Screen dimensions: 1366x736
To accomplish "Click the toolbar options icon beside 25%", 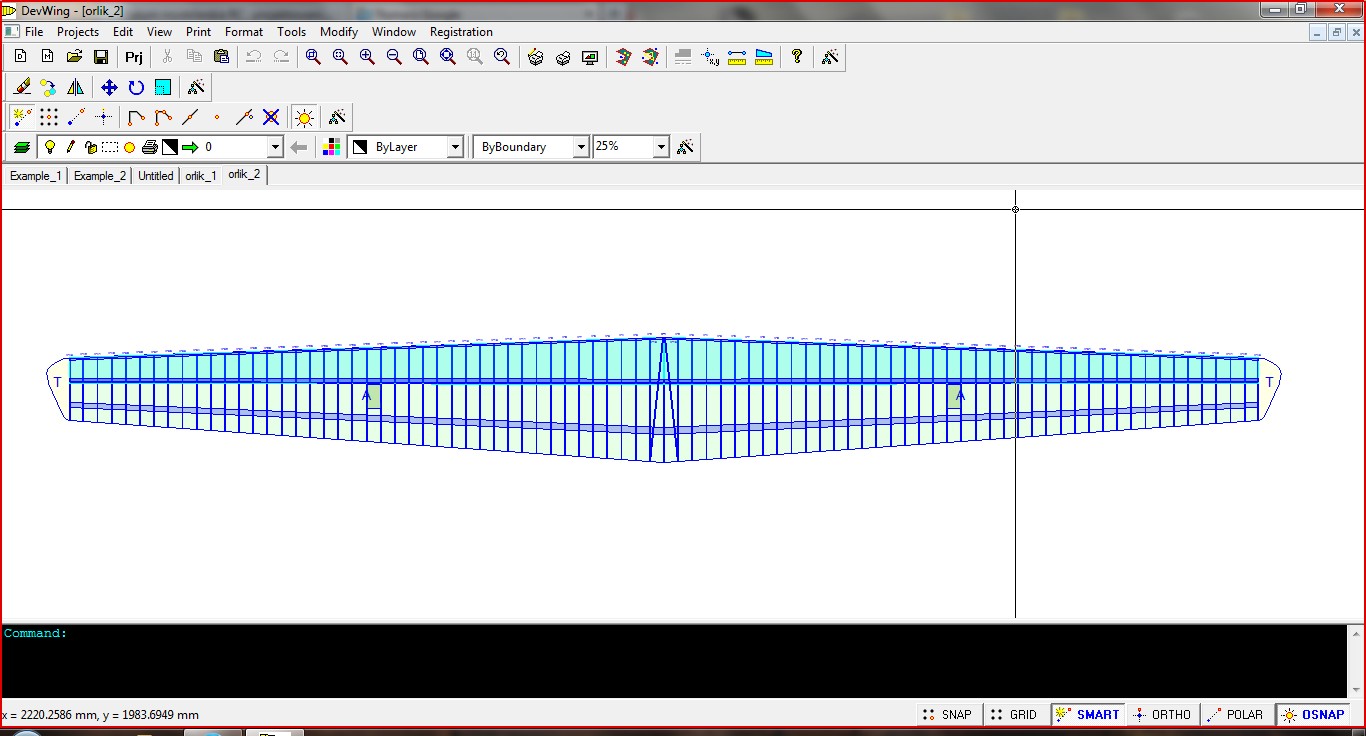I will point(685,147).
